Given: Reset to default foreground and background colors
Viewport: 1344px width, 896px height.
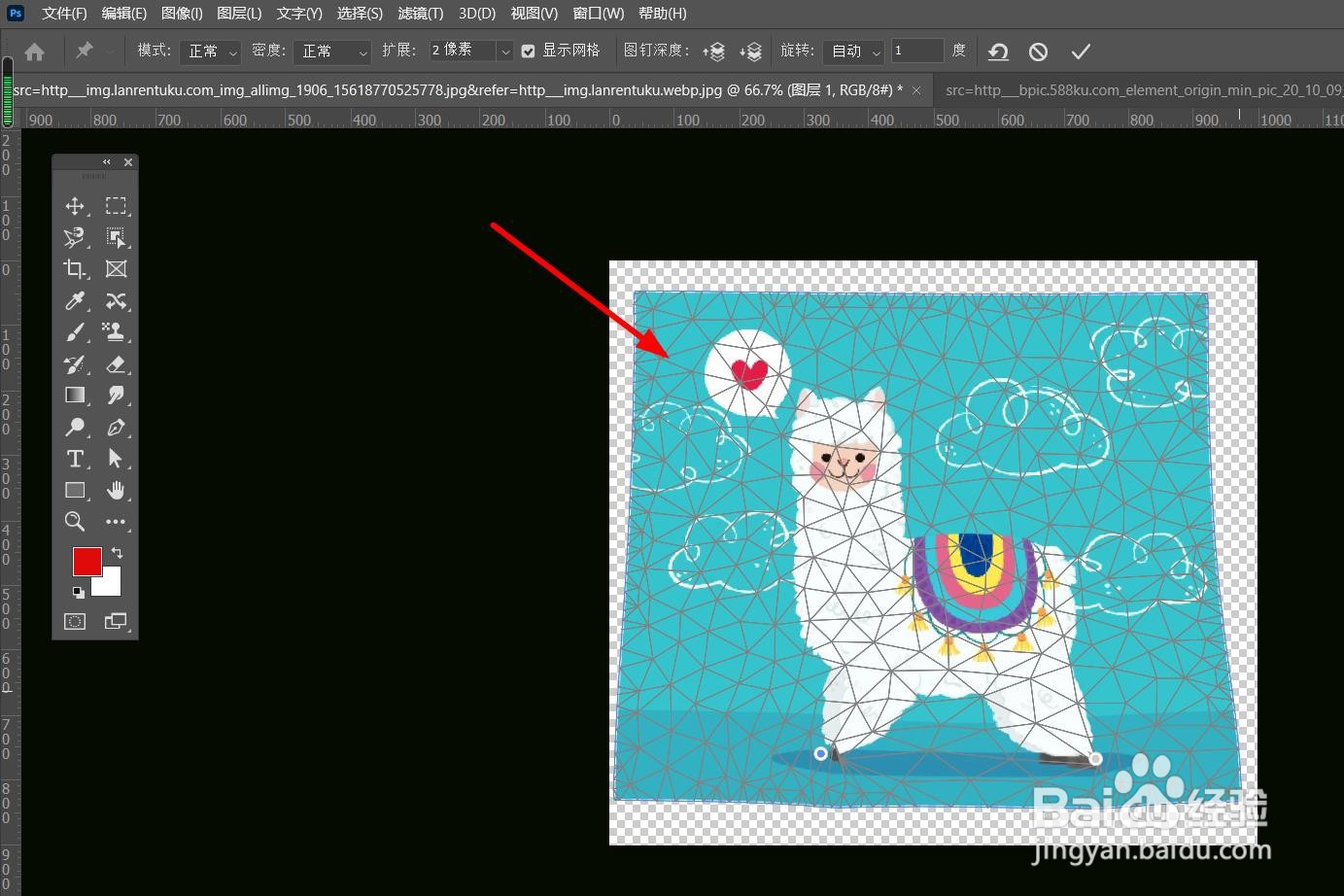Looking at the screenshot, I should 78,592.
